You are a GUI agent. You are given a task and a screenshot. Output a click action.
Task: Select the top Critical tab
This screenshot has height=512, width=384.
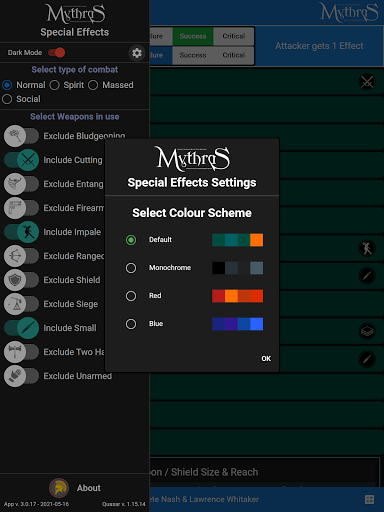coord(234,36)
